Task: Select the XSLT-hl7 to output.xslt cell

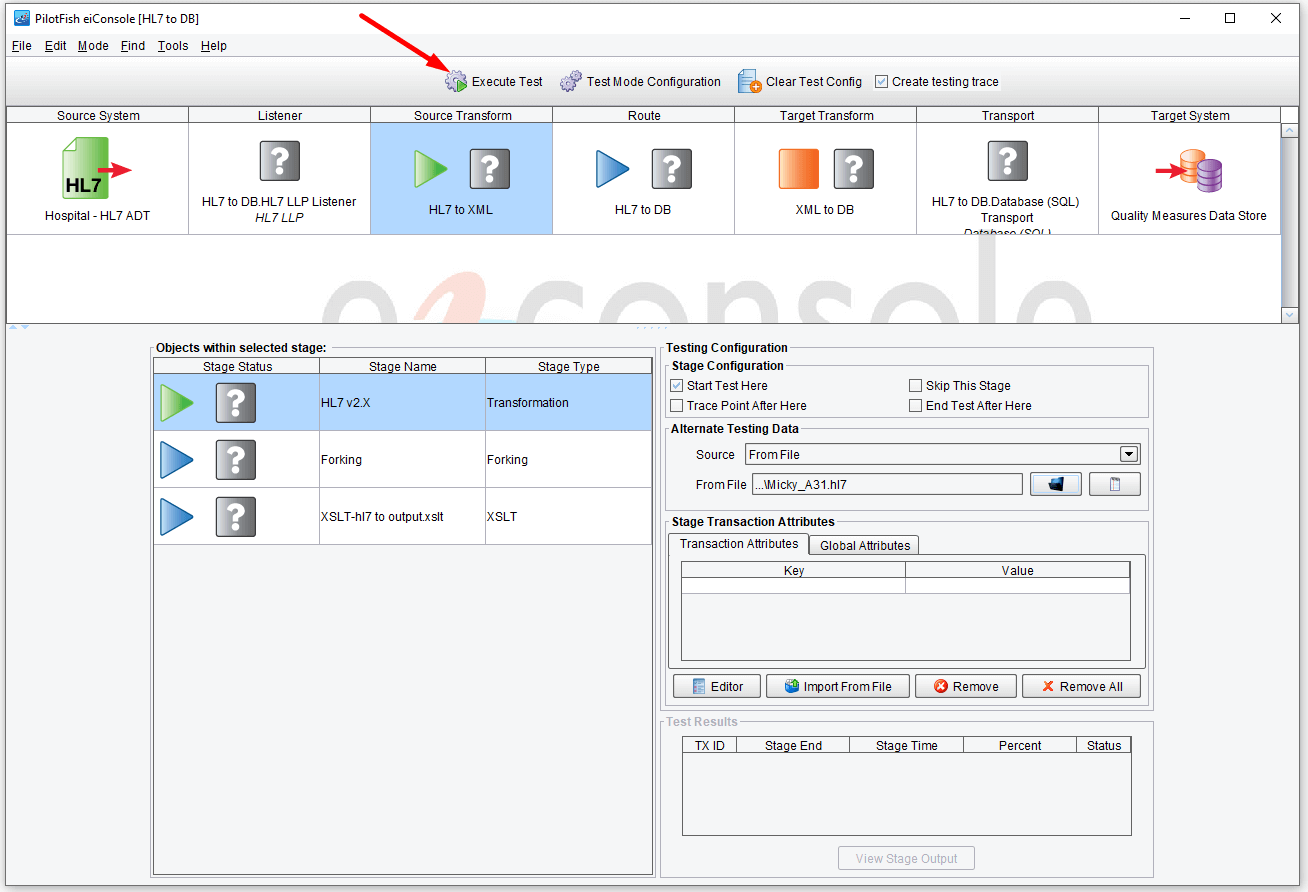Action: point(402,517)
